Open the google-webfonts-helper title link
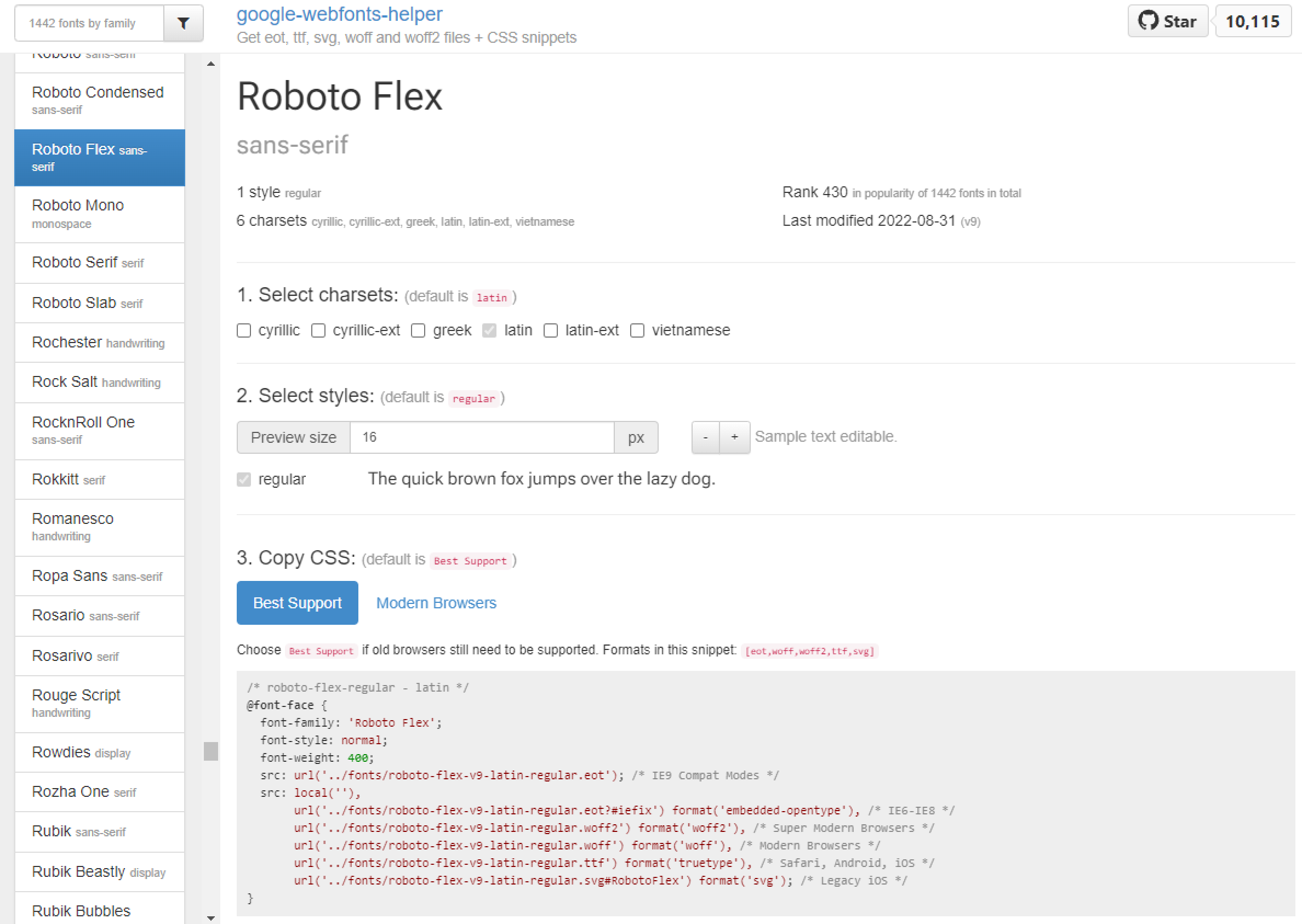The height and width of the screenshot is (924, 1302). pos(339,14)
